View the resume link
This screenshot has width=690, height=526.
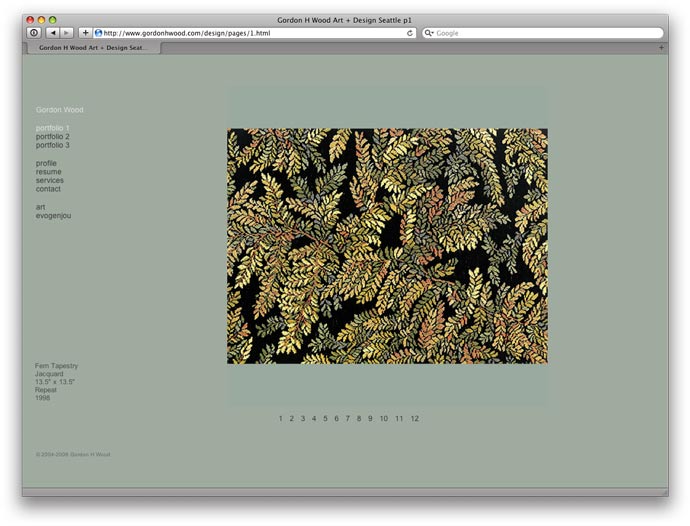(x=48, y=172)
